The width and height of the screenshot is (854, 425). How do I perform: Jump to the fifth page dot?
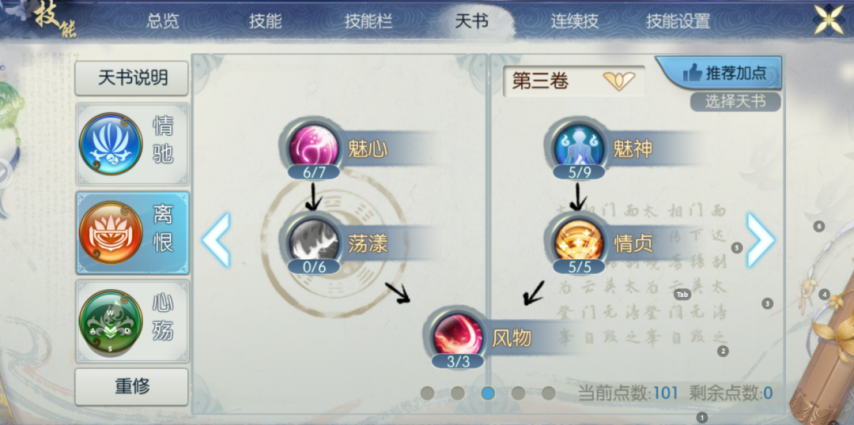pos(548,393)
